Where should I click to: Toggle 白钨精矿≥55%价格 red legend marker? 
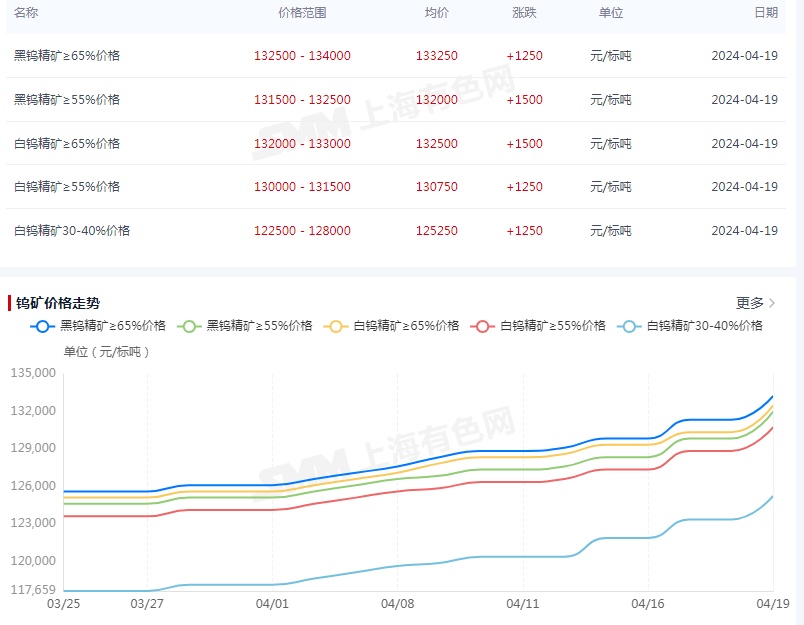coord(483,326)
